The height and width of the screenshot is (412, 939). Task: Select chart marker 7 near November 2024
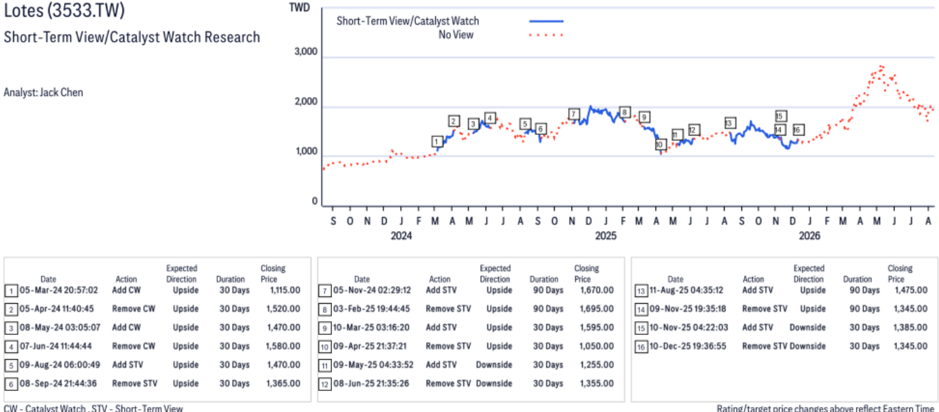pos(574,114)
